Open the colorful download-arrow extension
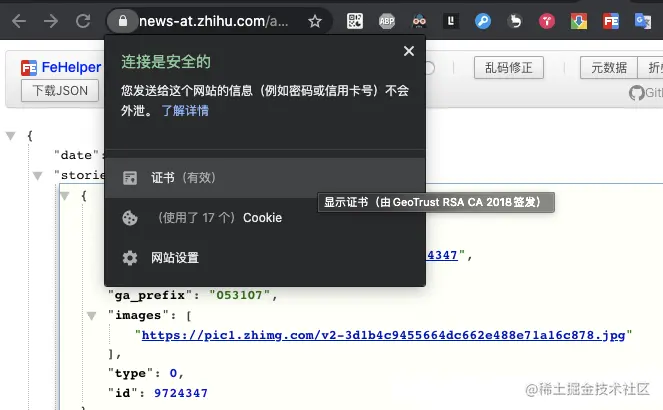Image resolution: width=663 pixels, height=410 pixels. point(579,21)
